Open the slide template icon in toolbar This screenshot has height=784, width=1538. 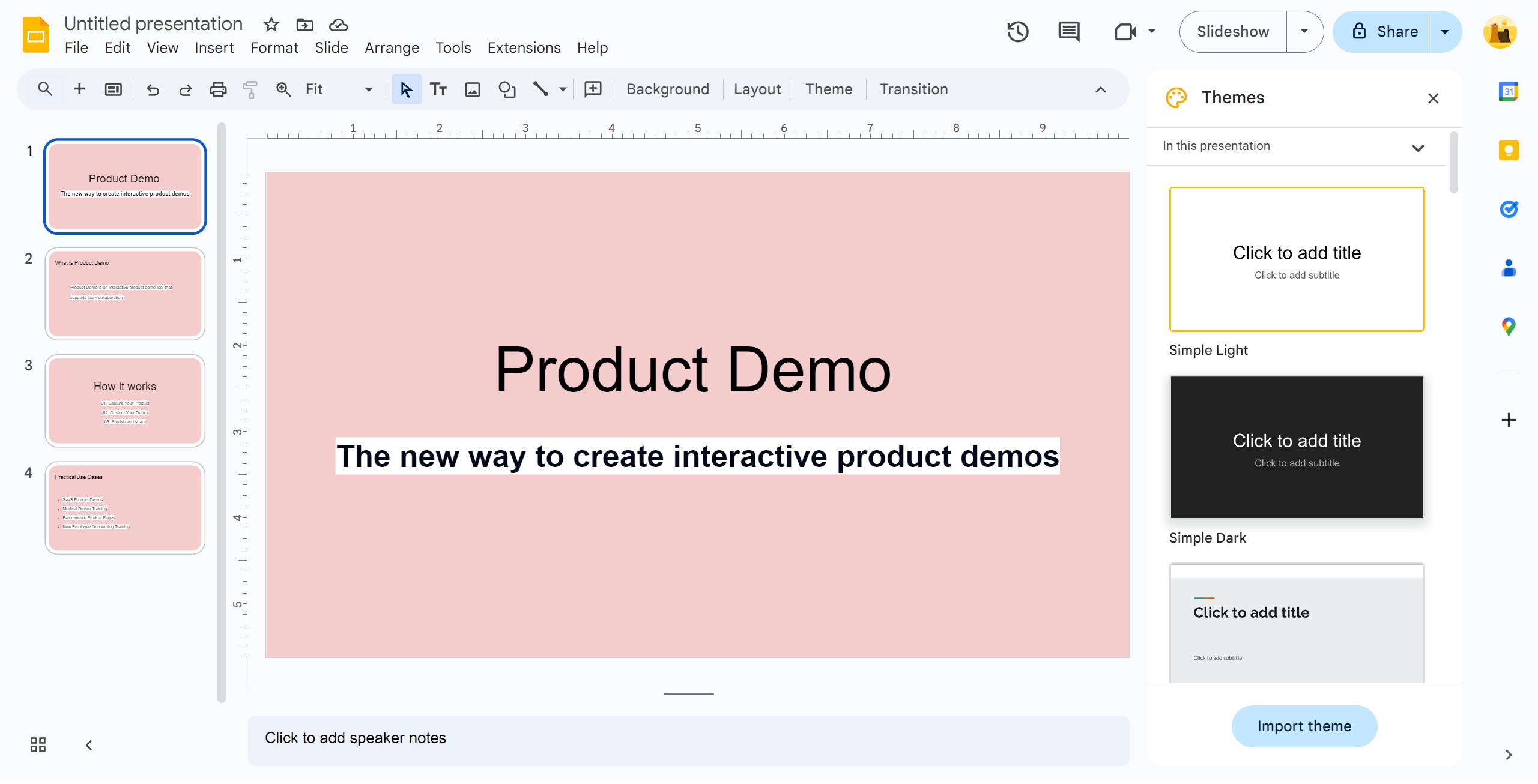113,89
